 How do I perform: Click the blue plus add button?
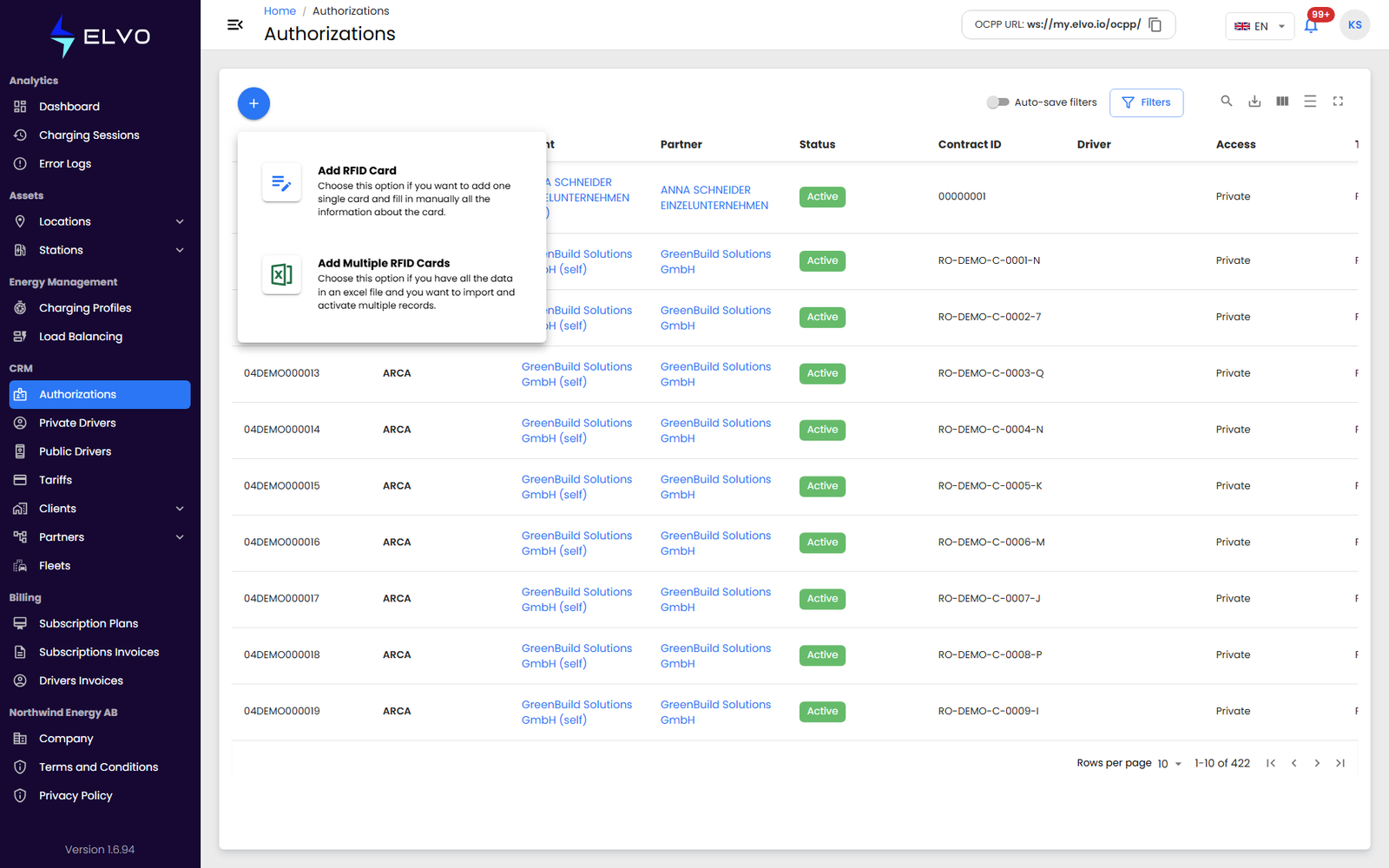coord(253,103)
